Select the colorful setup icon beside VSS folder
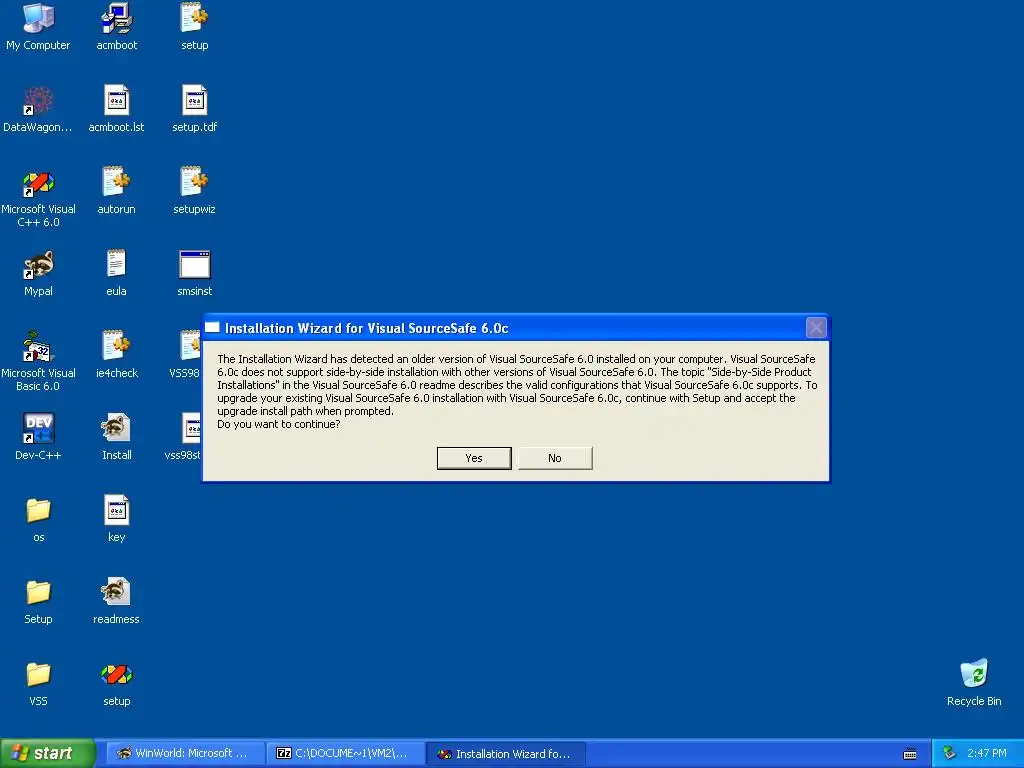Image resolution: width=1024 pixels, height=768 pixels. tap(116, 683)
